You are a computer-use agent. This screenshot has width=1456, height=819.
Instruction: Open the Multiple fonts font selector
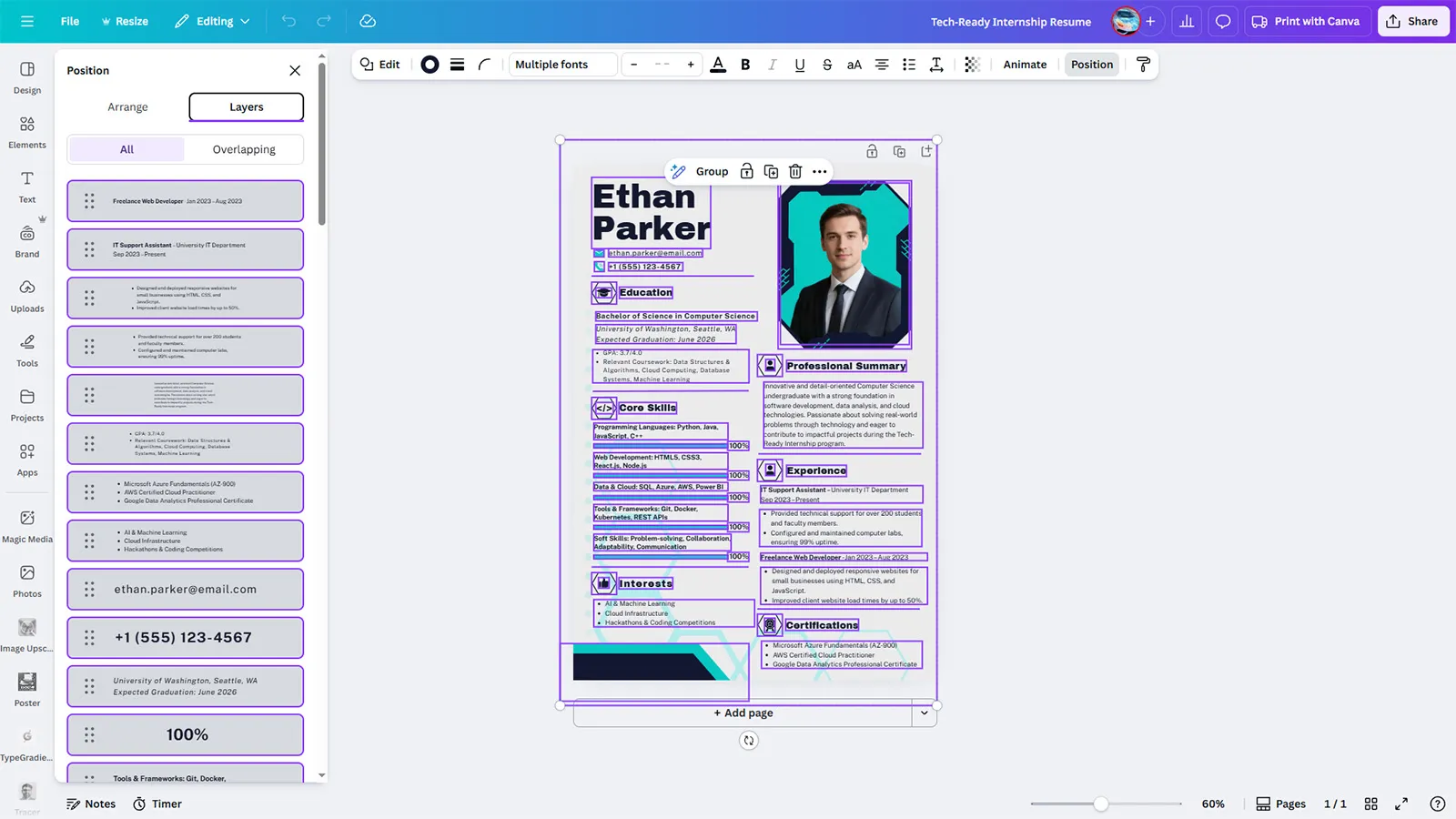[562, 65]
